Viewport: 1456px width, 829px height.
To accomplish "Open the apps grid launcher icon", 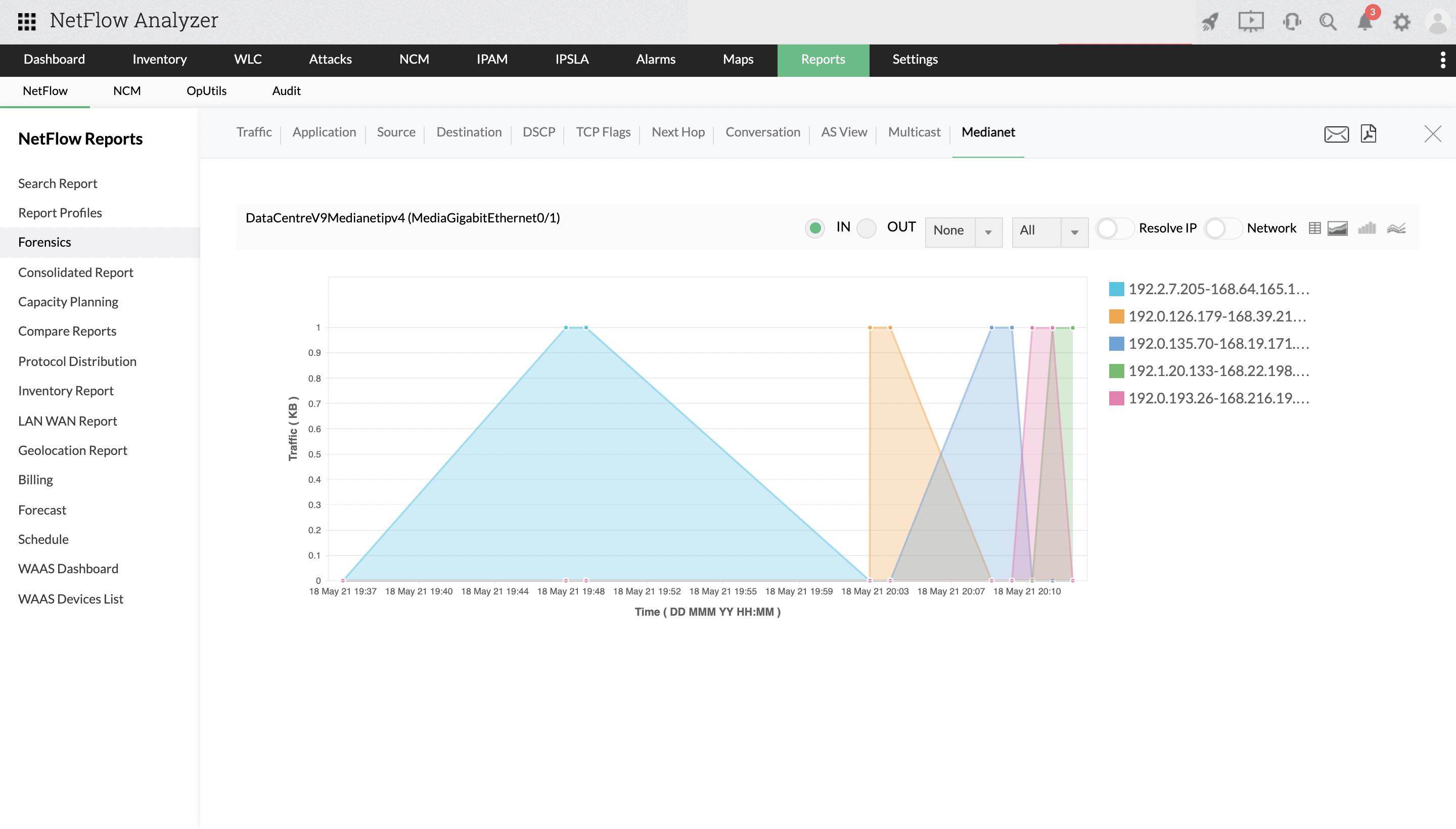I will coord(27,22).
